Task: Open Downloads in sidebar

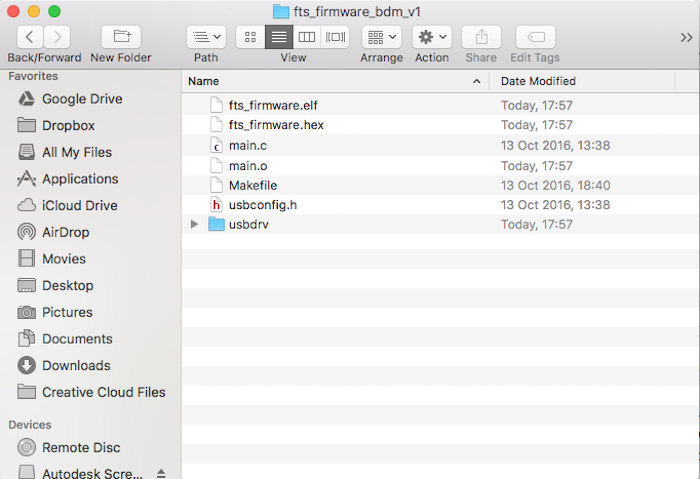Action: (76, 366)
